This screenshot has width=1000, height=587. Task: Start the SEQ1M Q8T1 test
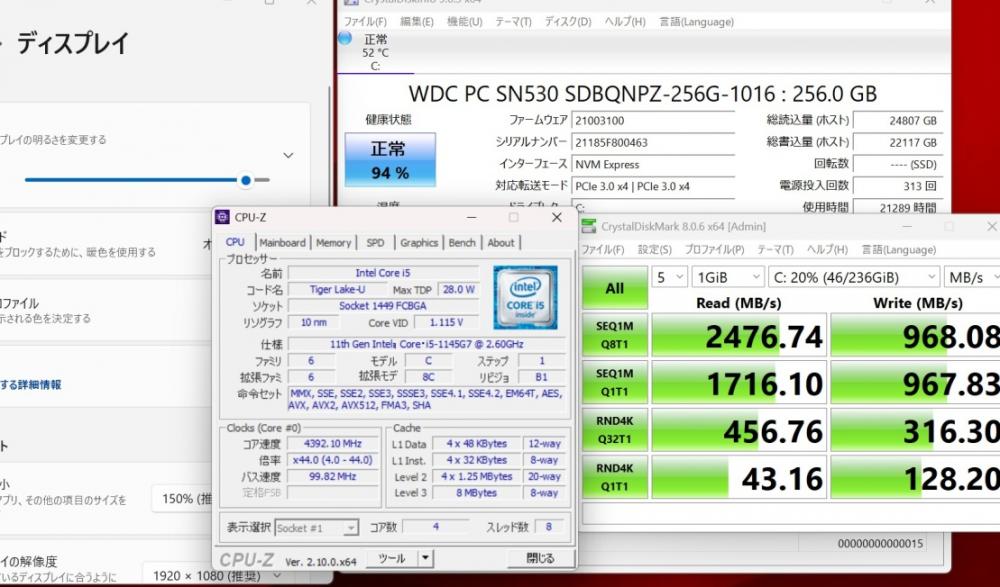615,335
